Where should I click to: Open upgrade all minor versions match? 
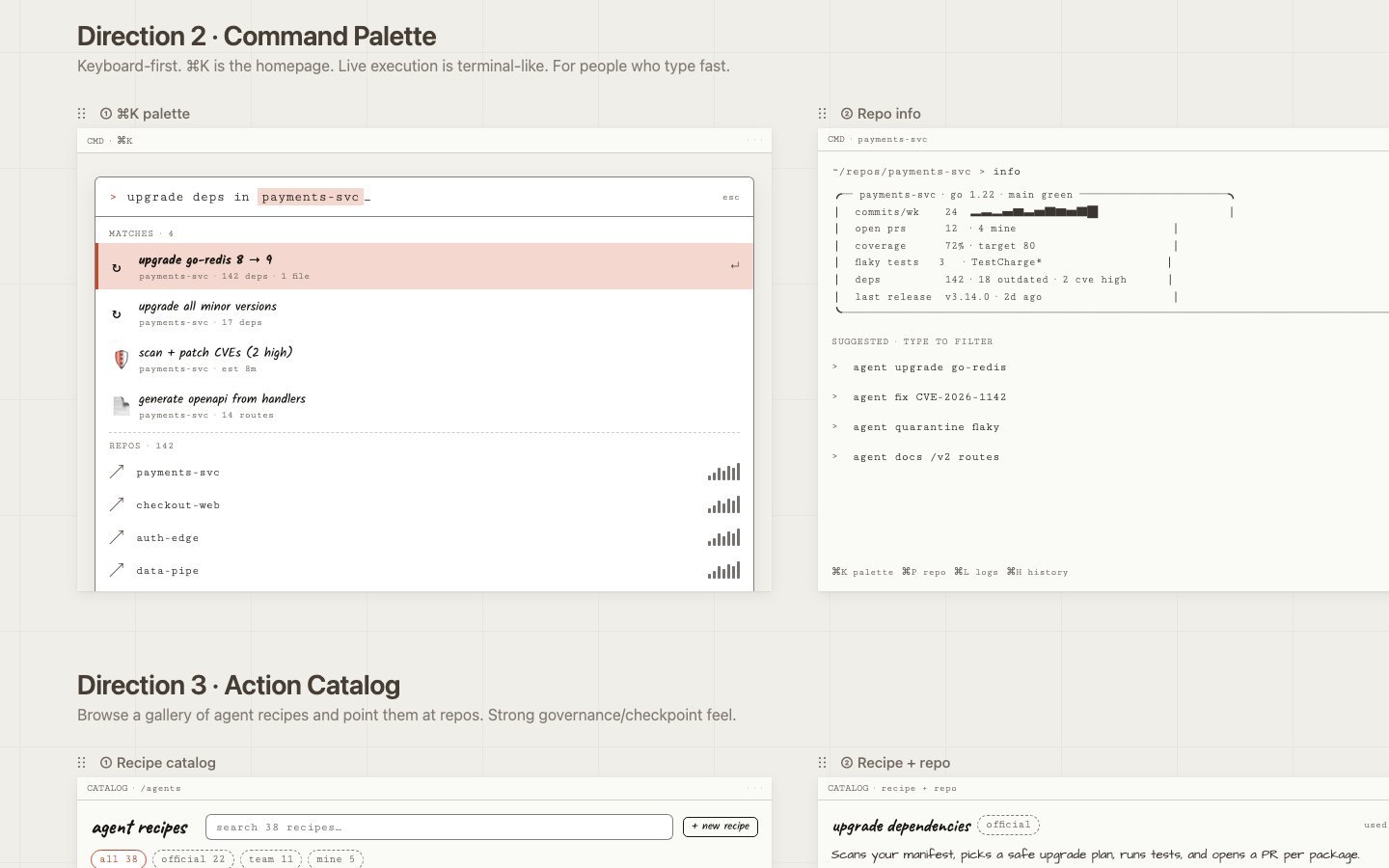[424, 312]
